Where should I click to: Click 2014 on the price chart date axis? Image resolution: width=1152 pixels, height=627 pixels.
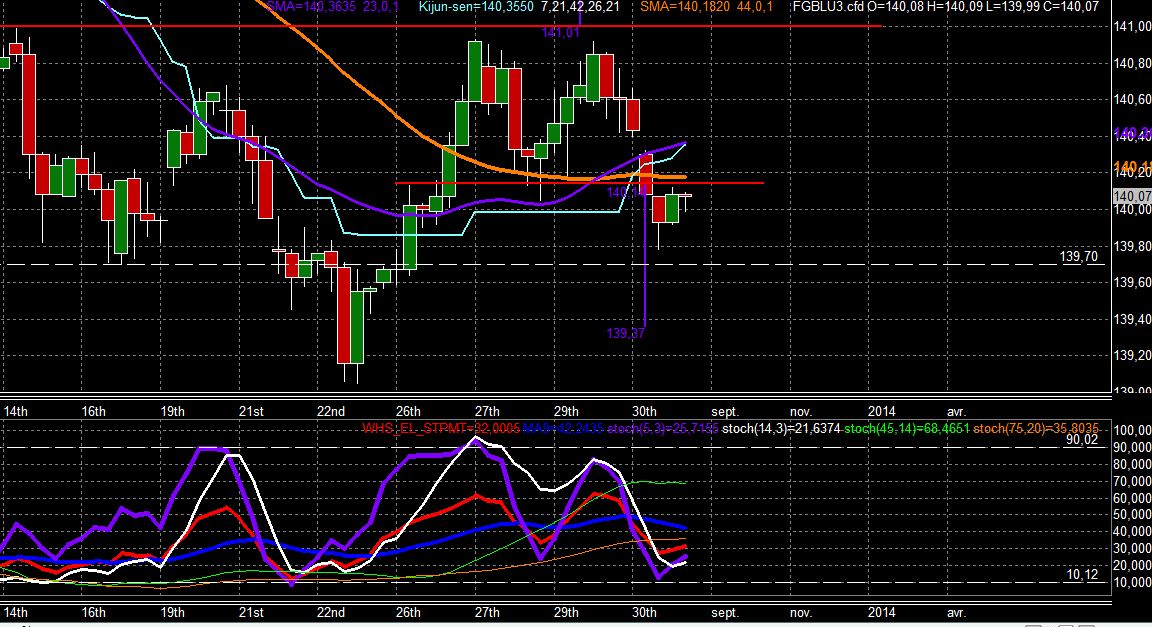point(882,412)
